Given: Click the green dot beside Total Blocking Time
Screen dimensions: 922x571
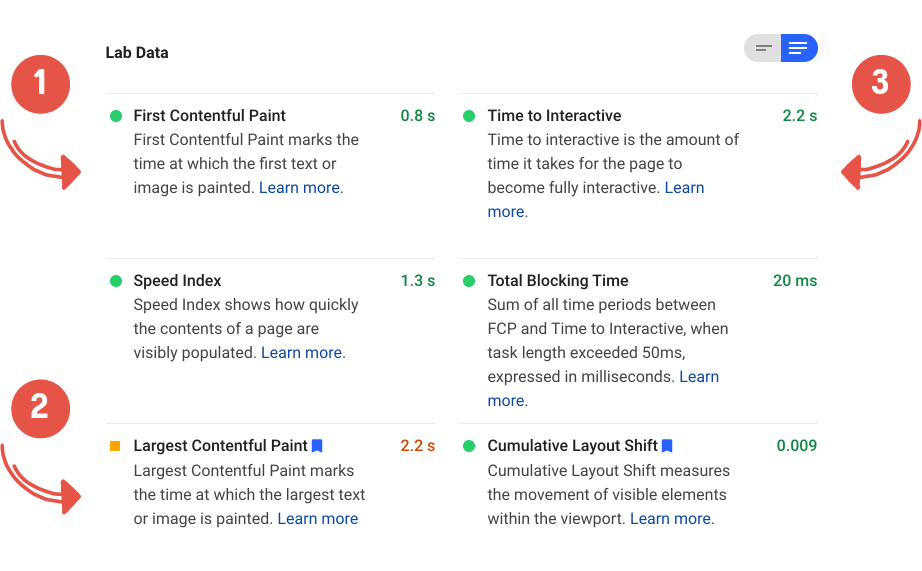Looking at the screenshot, I should pos(469,281).
